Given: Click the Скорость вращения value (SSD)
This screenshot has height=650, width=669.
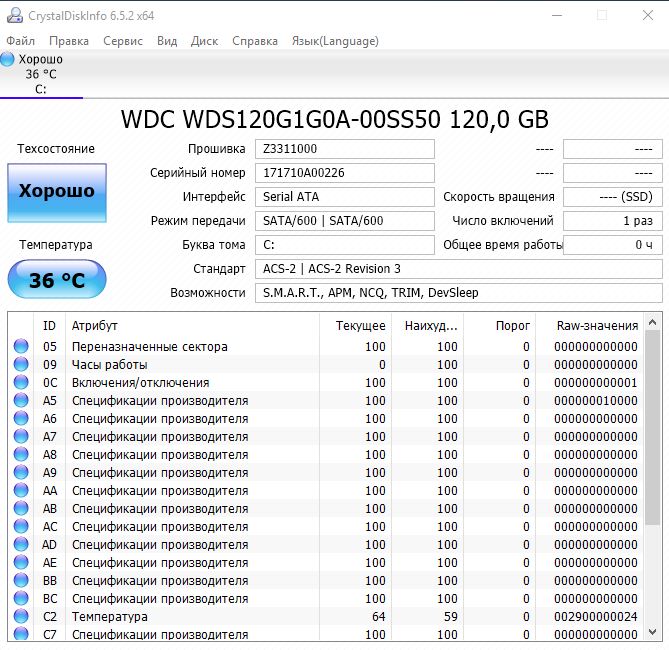Looking at the screenshot, I should (x=613, y=197).
